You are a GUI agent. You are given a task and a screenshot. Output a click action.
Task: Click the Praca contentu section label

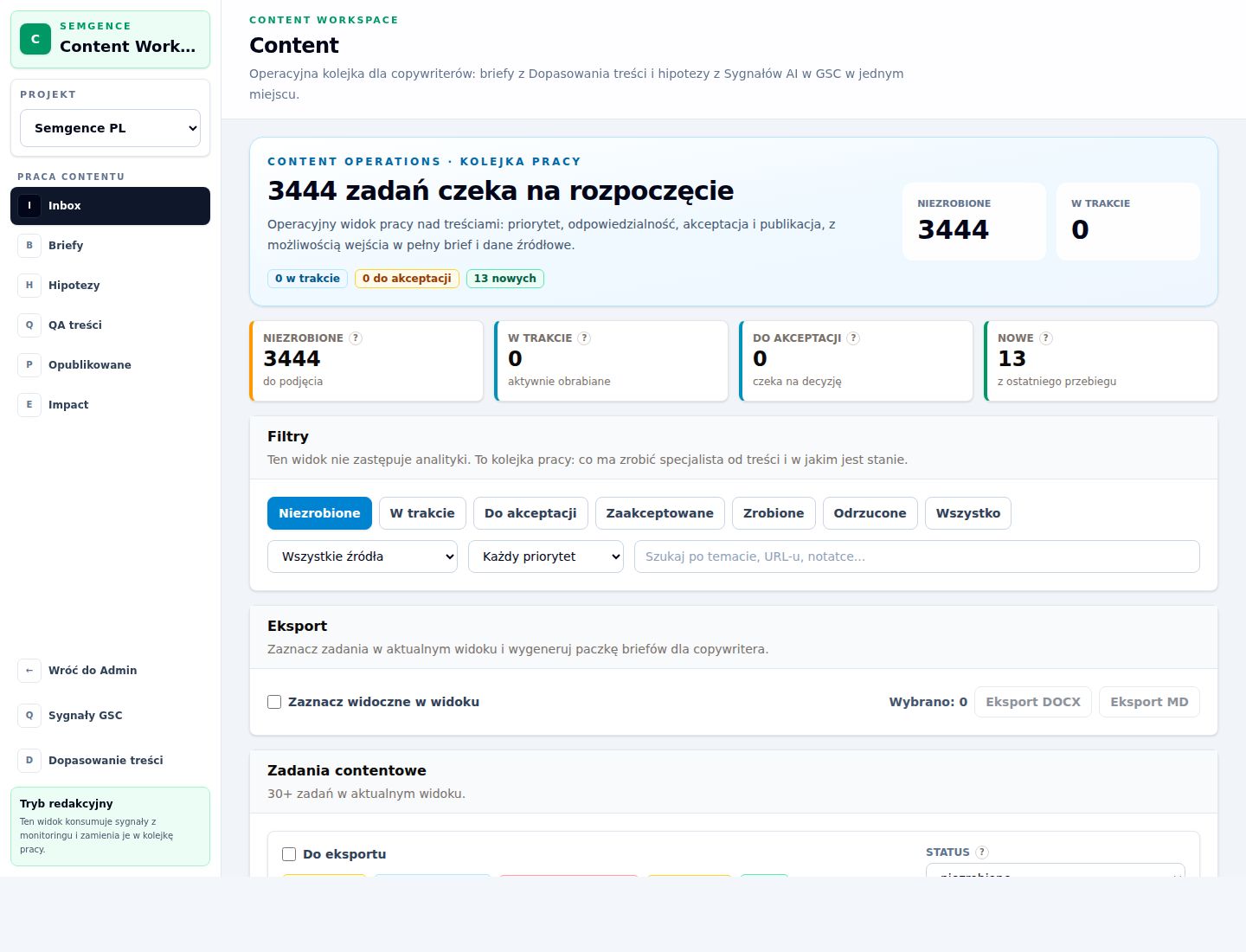[71, 177]
